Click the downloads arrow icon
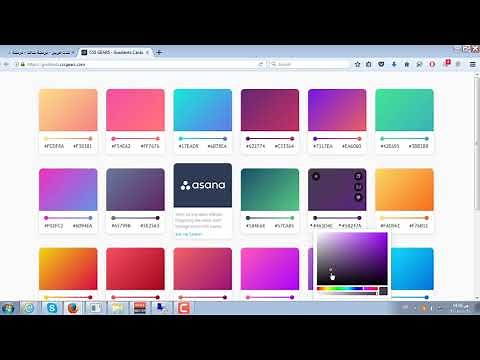 pyautogui.click(x=394, y=64)
